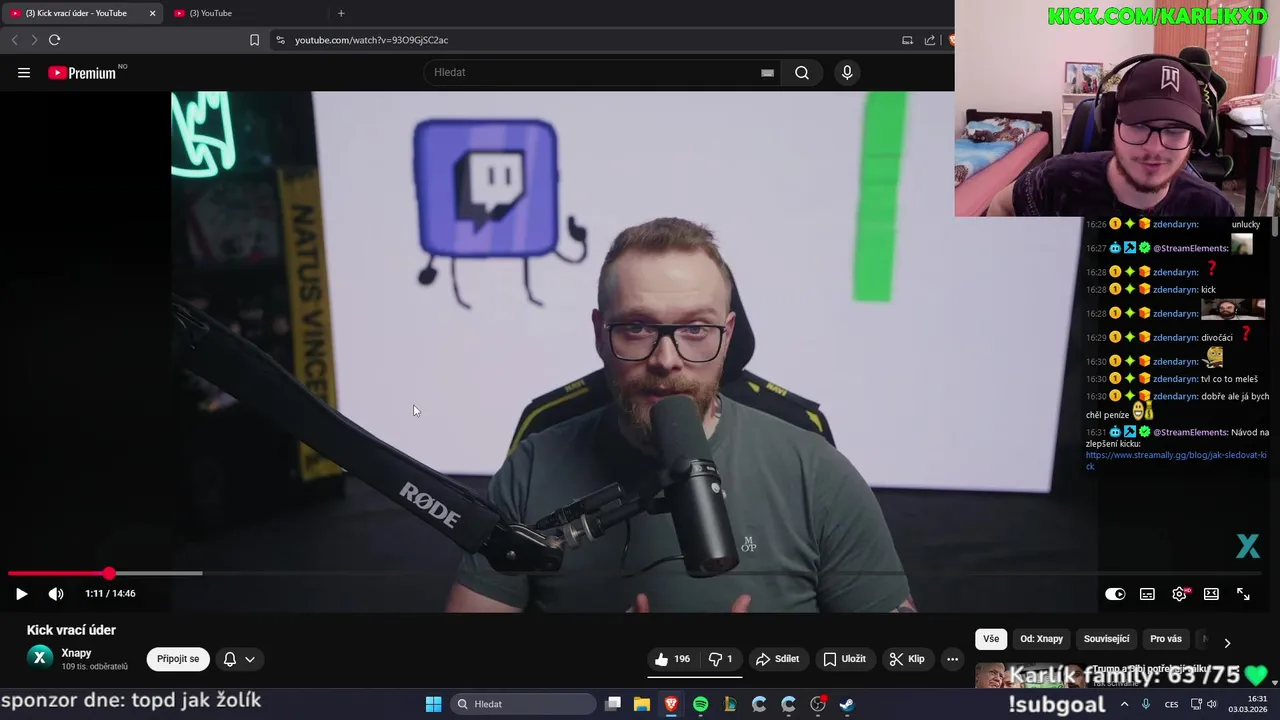The image size is (1280, 720).
Task: Click the red progress scrubber dot
Action: 108,573
